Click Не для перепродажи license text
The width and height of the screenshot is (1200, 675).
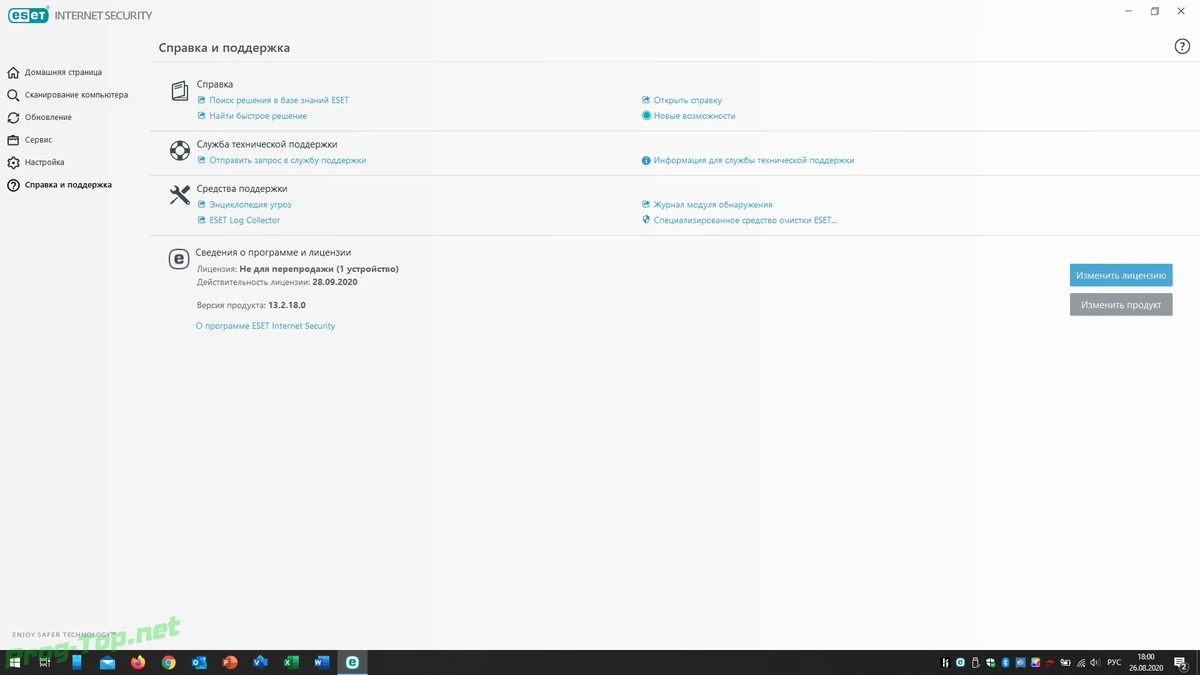point(319,269)
